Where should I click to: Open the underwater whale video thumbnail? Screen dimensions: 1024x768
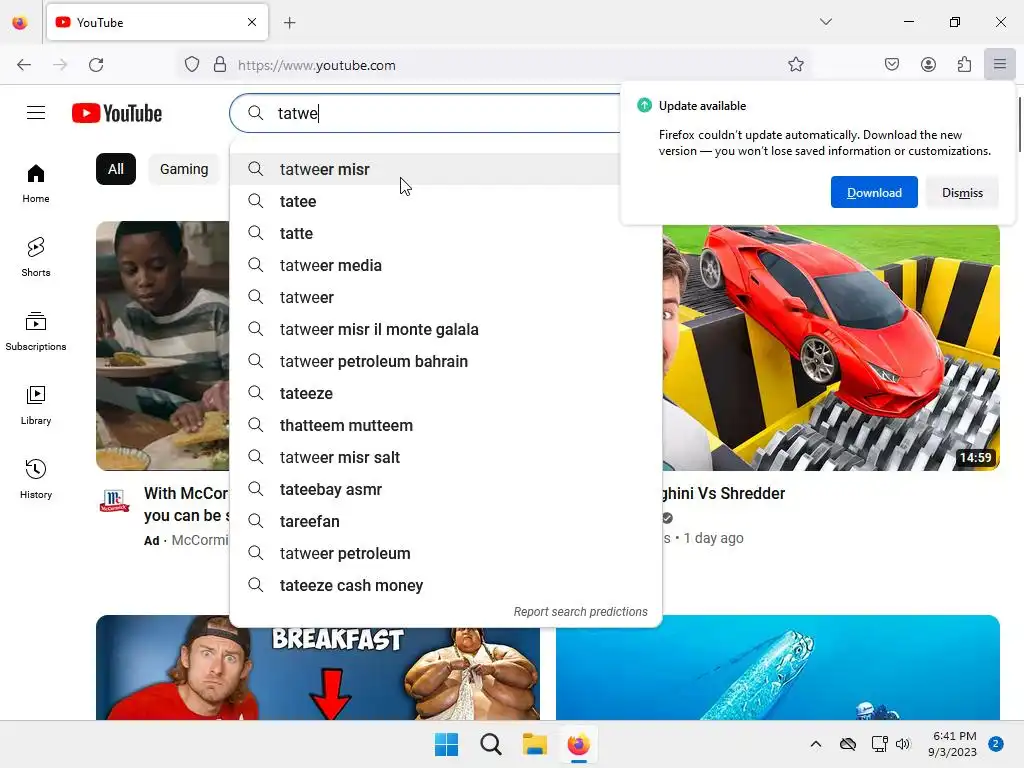tap(778, 667)
